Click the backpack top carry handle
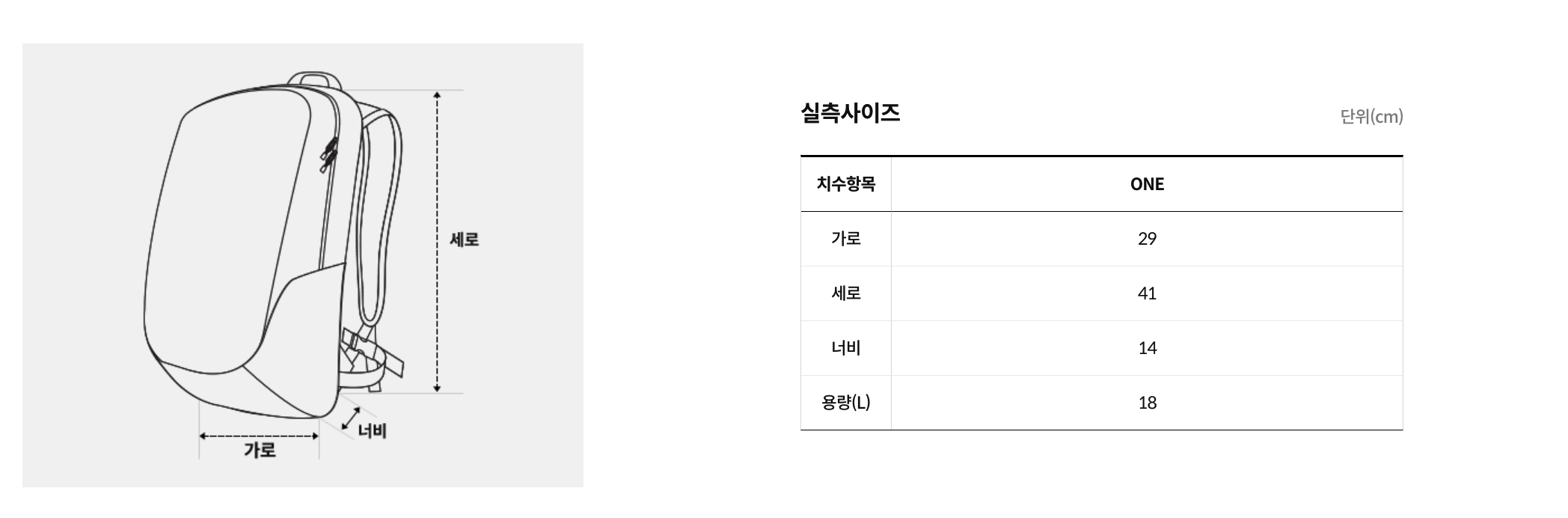 pos(314,77)
